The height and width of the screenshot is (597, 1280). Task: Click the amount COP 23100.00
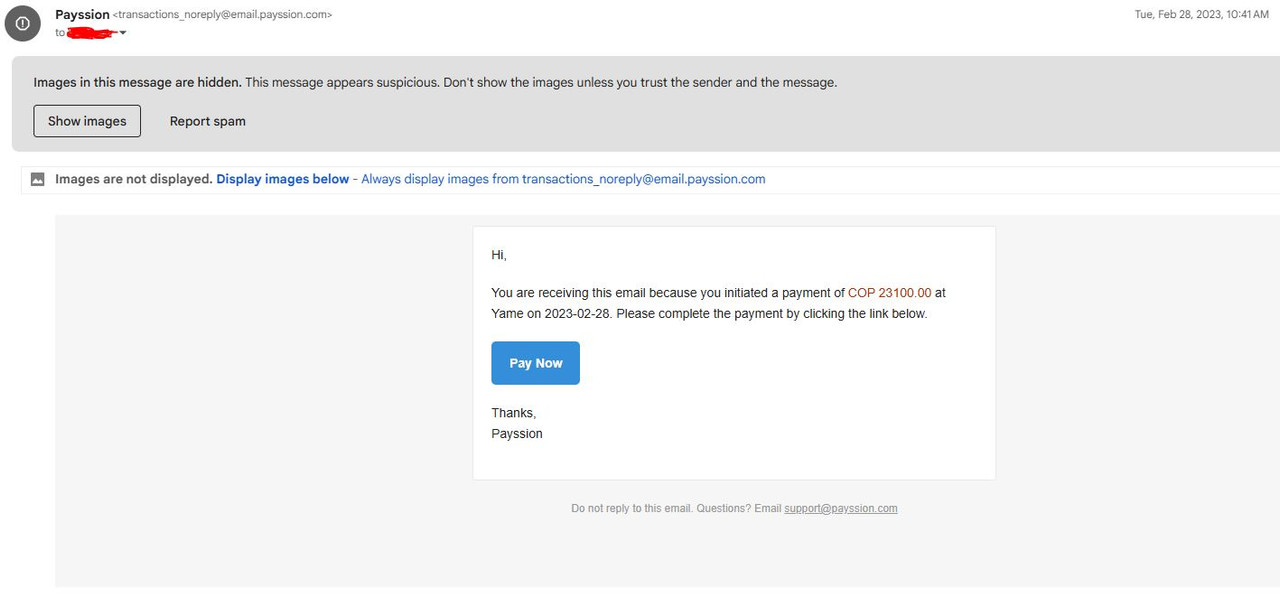point(889,293)
